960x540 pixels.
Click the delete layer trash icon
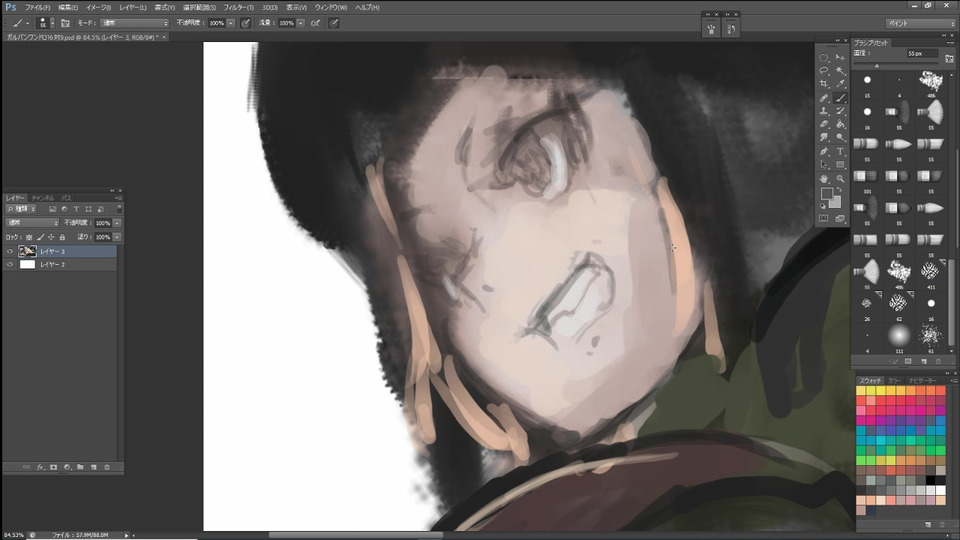click(x=107, y=467)
